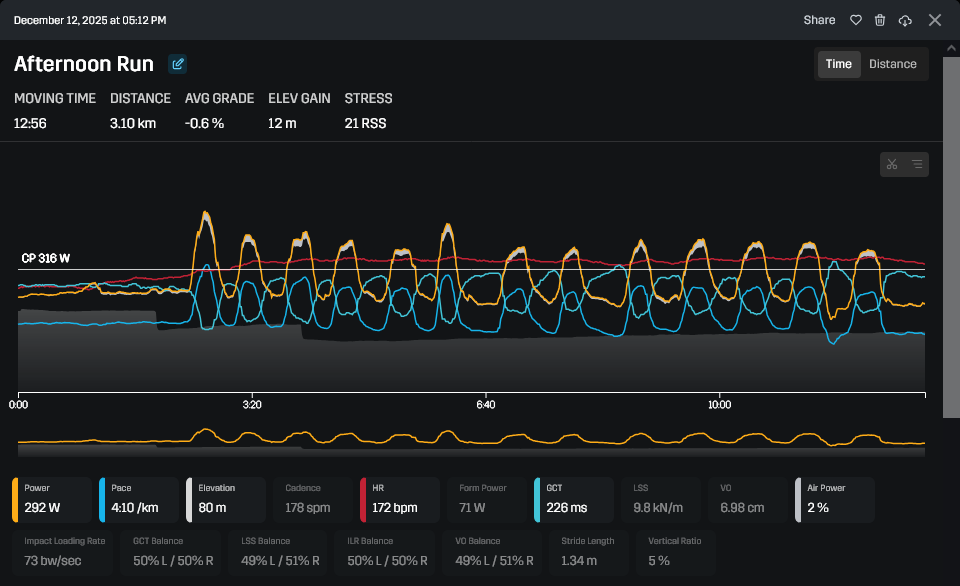Click the mini overview chart range strip
Image resolution: width=960 pixels, height=586 pixels.
pos(471,442)
